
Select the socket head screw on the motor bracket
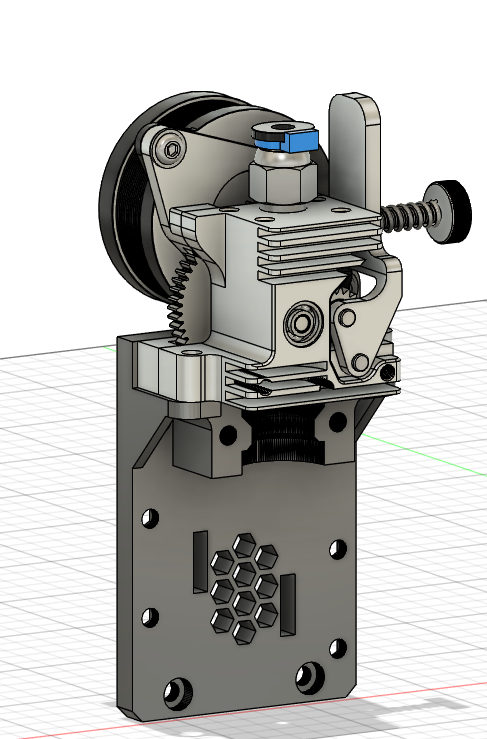point(171,151)
